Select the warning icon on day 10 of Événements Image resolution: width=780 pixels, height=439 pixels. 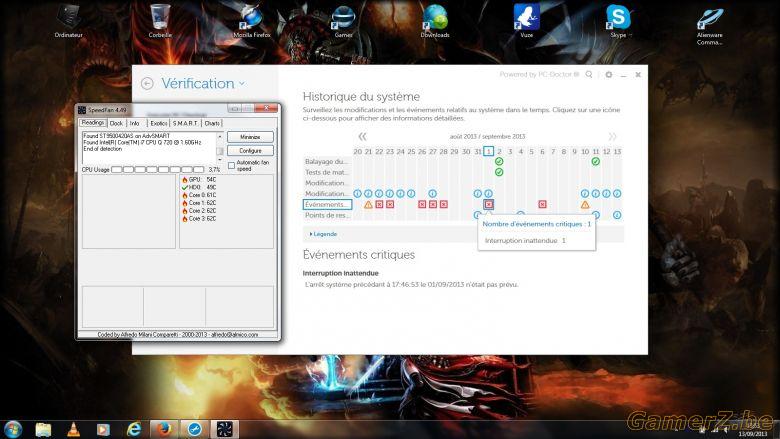pyautogui.click(x=585, y=204)
